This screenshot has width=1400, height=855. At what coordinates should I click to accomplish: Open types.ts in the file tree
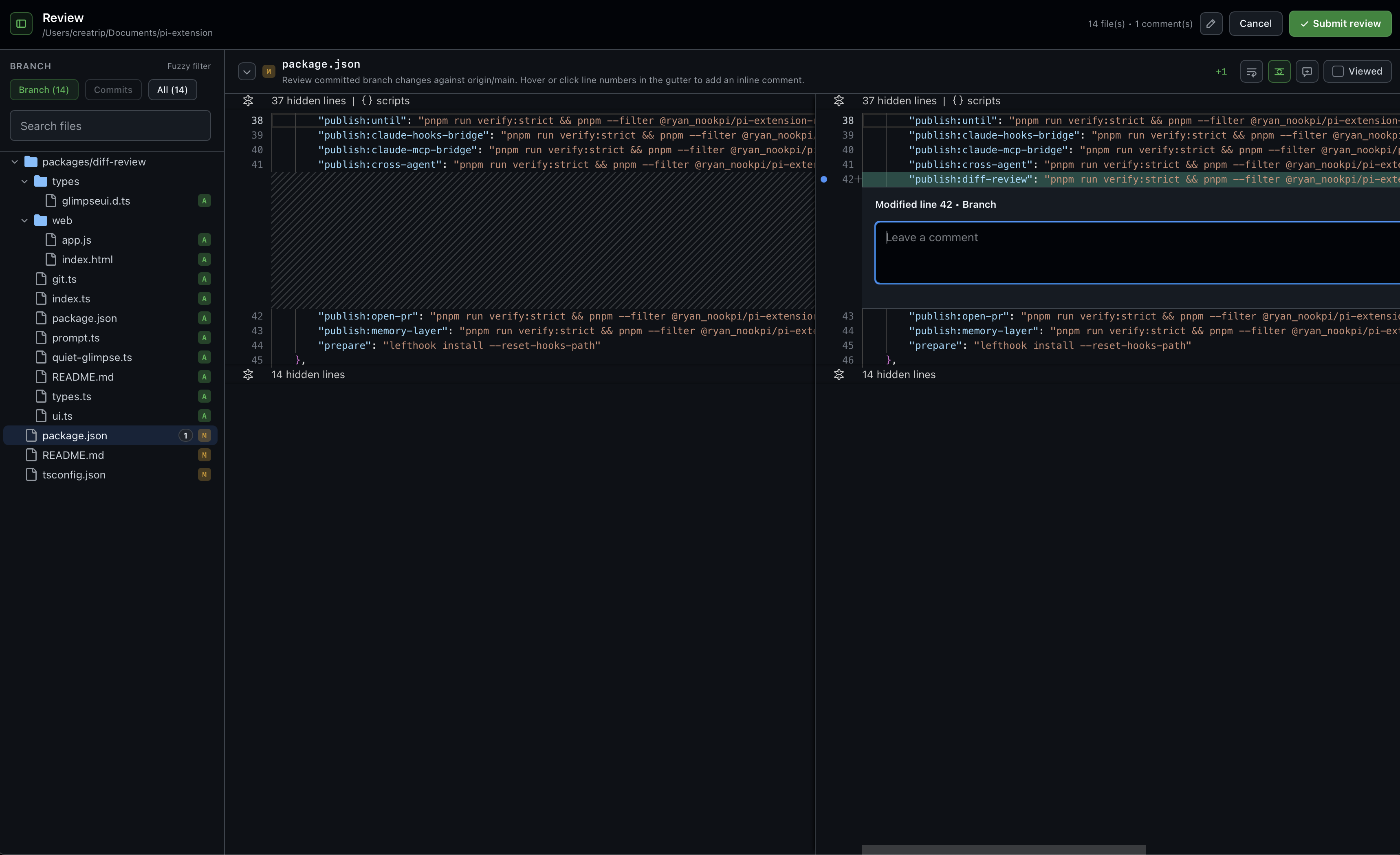pyautogui.click(x=72, y=397)
